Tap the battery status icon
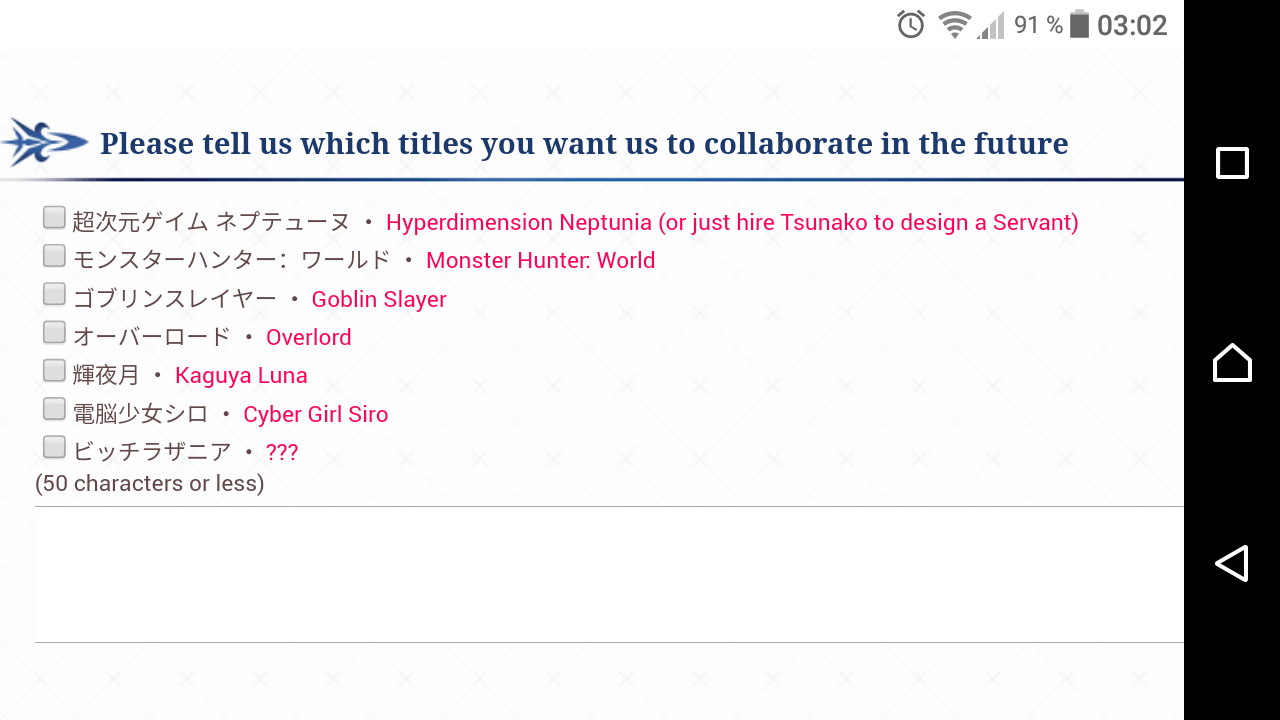 1079,24
